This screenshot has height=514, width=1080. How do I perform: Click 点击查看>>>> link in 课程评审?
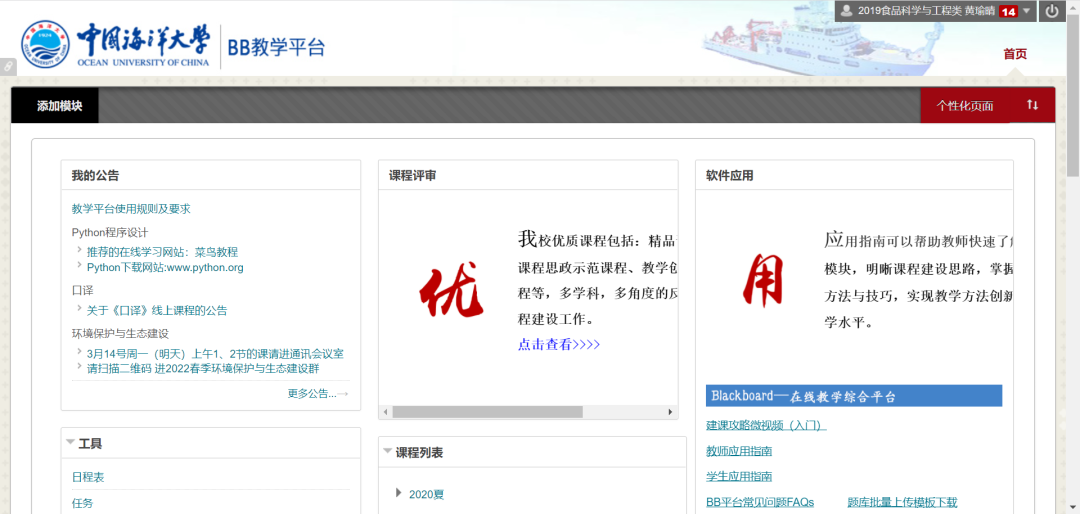(x=559, y=344)
